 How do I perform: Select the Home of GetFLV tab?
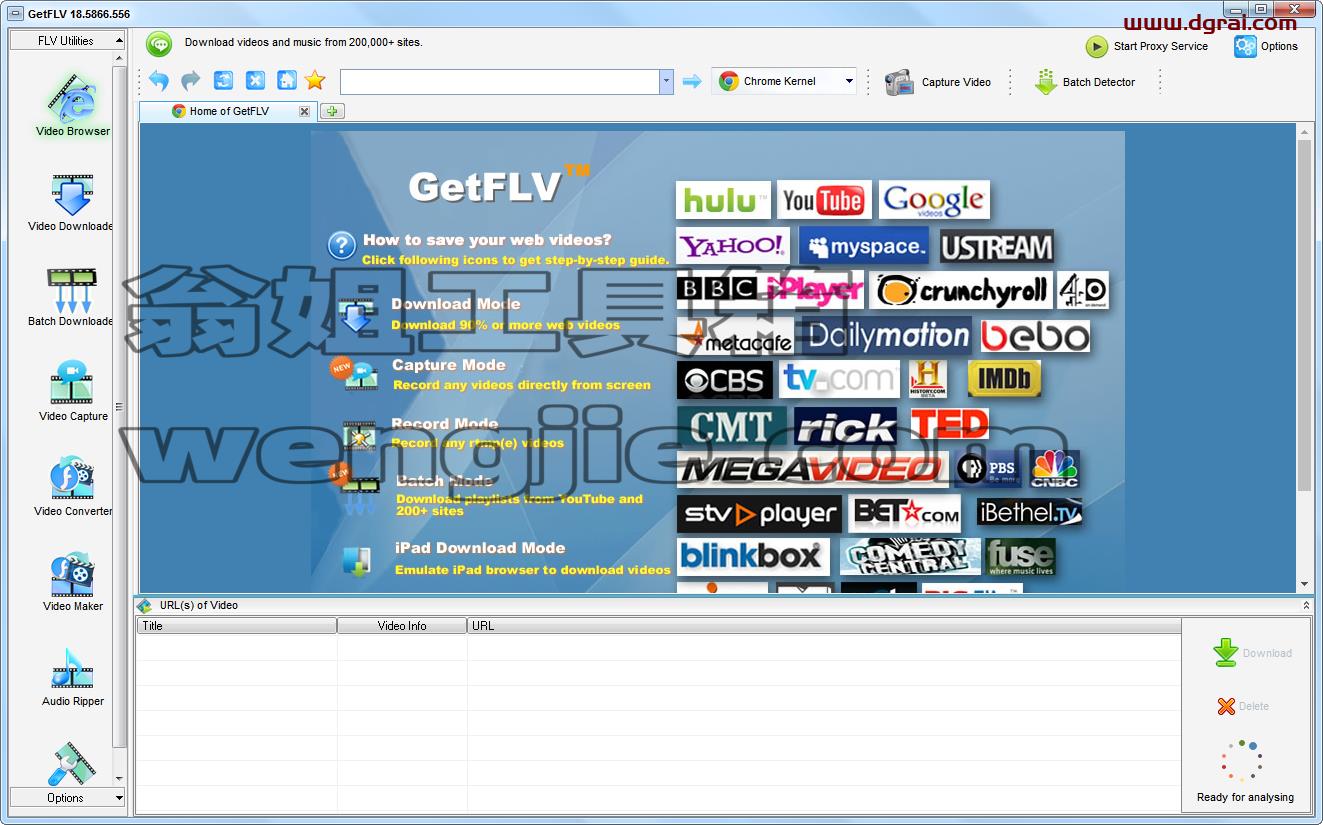point(228,111)
